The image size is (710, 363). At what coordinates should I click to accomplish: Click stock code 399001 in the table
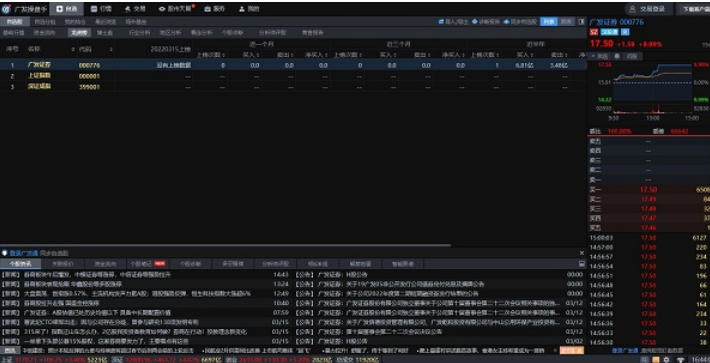click(x=89, y=86)
